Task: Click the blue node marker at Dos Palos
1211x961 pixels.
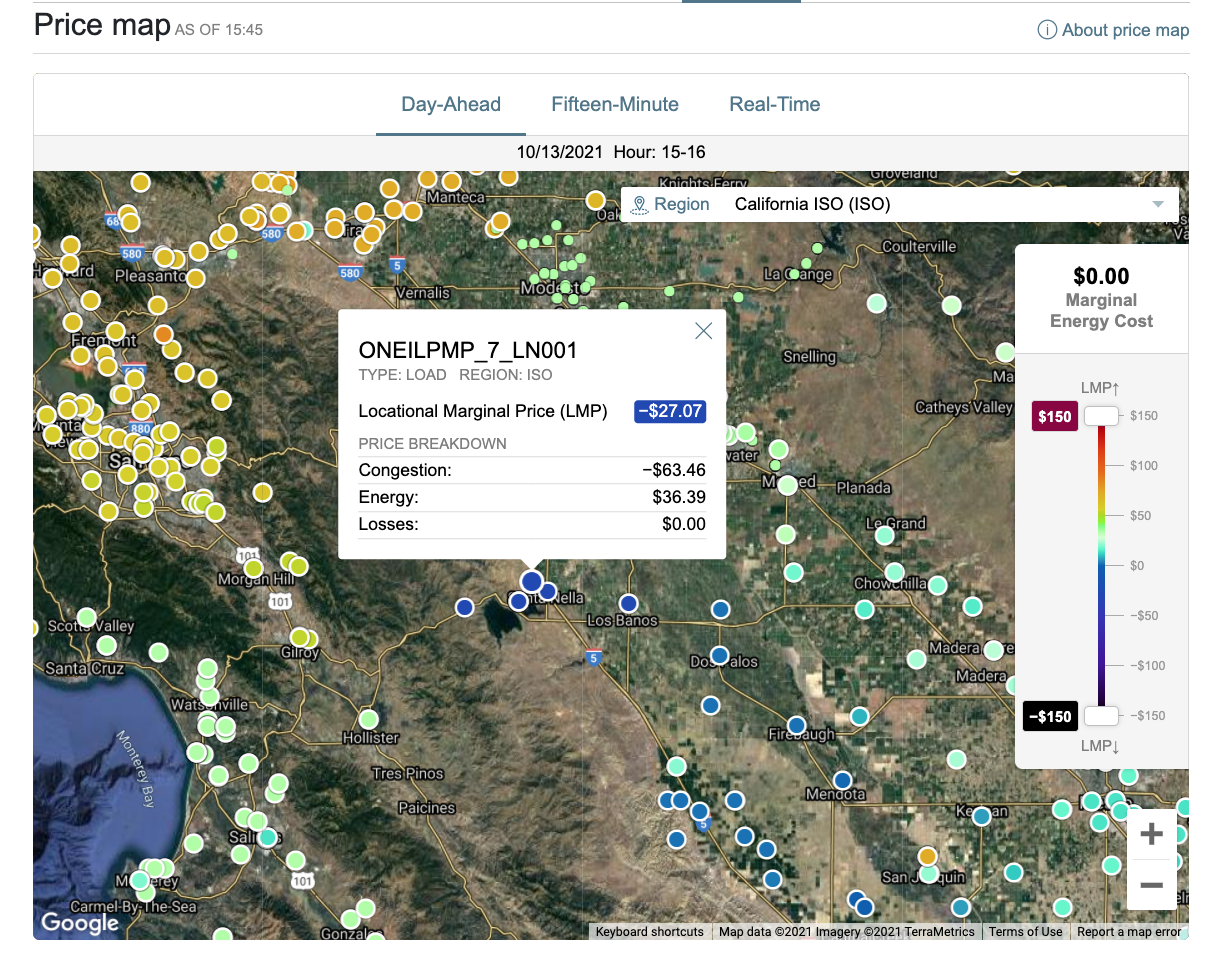Action: (x=719, y=655)
